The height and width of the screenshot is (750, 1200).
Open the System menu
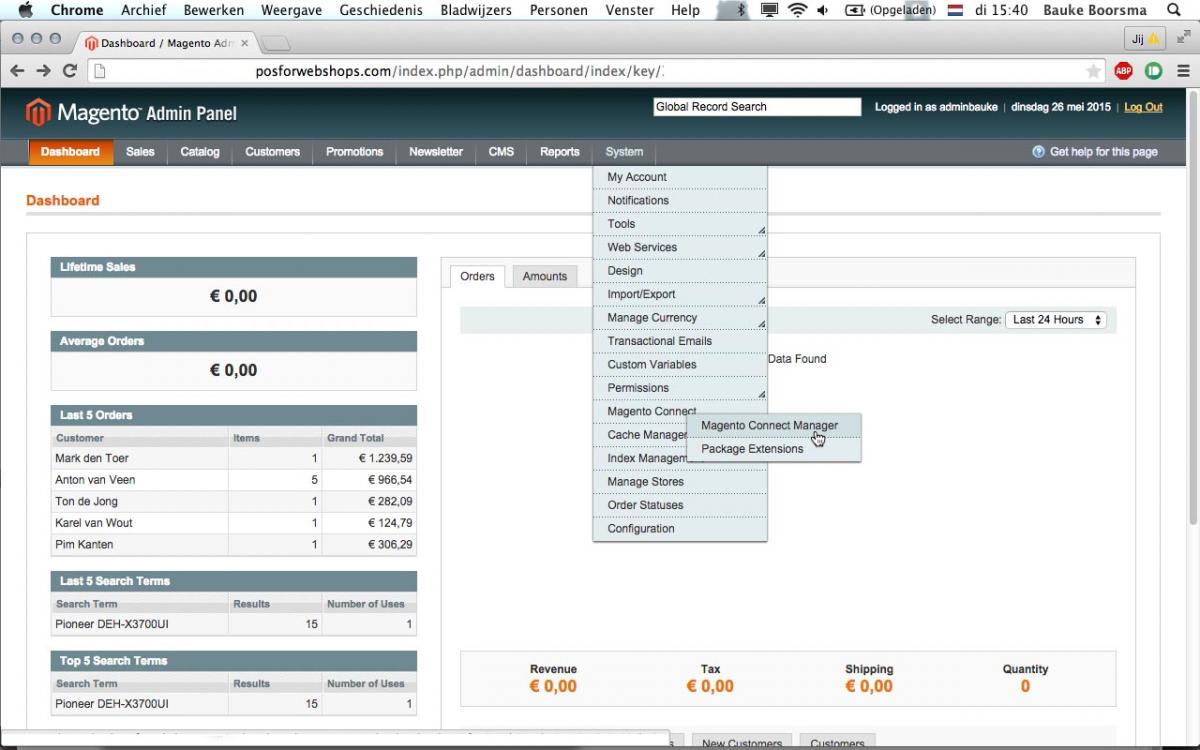[624, 152]
